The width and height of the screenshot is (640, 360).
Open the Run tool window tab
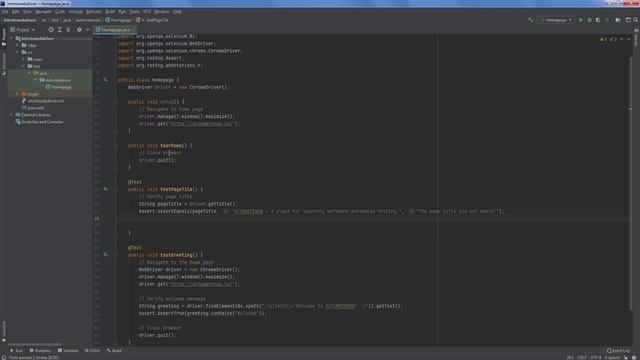[x=16, y=351]
